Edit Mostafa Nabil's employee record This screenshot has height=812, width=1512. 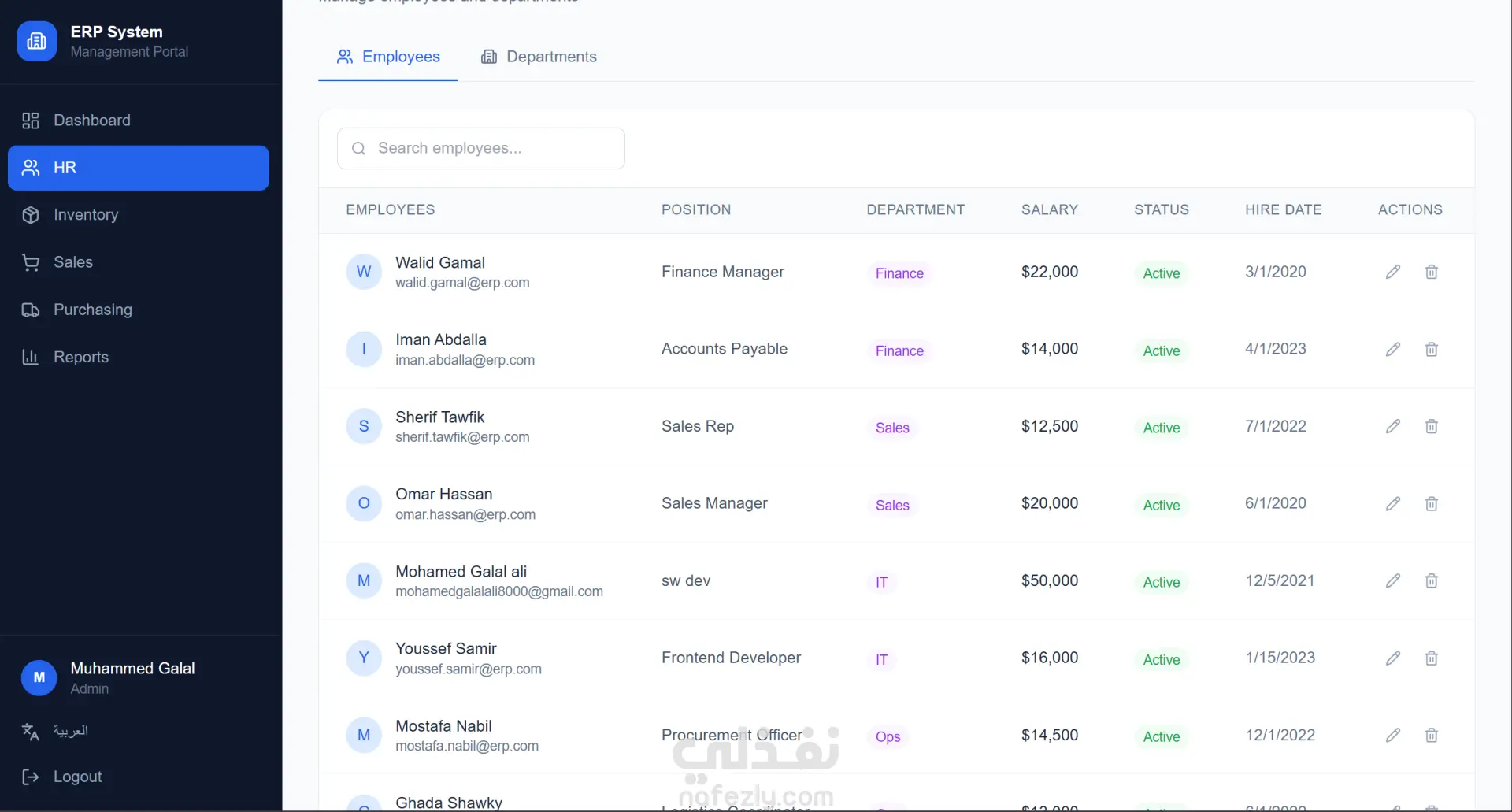1393,735
